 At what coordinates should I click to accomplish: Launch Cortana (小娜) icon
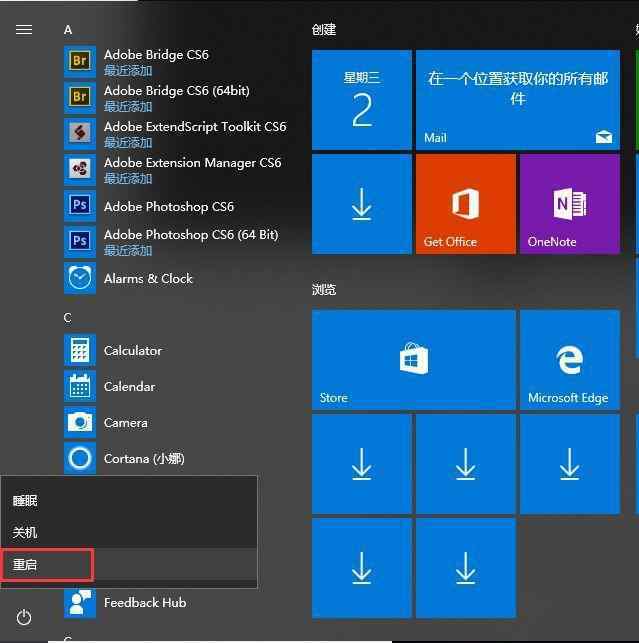click(x=80, y=458)
